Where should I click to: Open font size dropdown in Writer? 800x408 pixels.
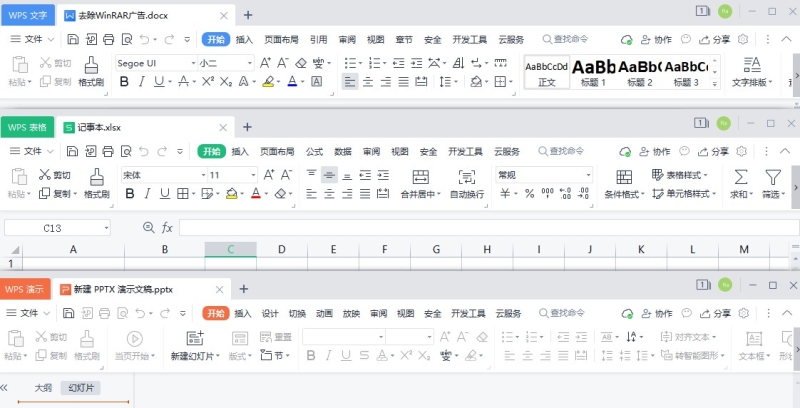tap(249, 63)
